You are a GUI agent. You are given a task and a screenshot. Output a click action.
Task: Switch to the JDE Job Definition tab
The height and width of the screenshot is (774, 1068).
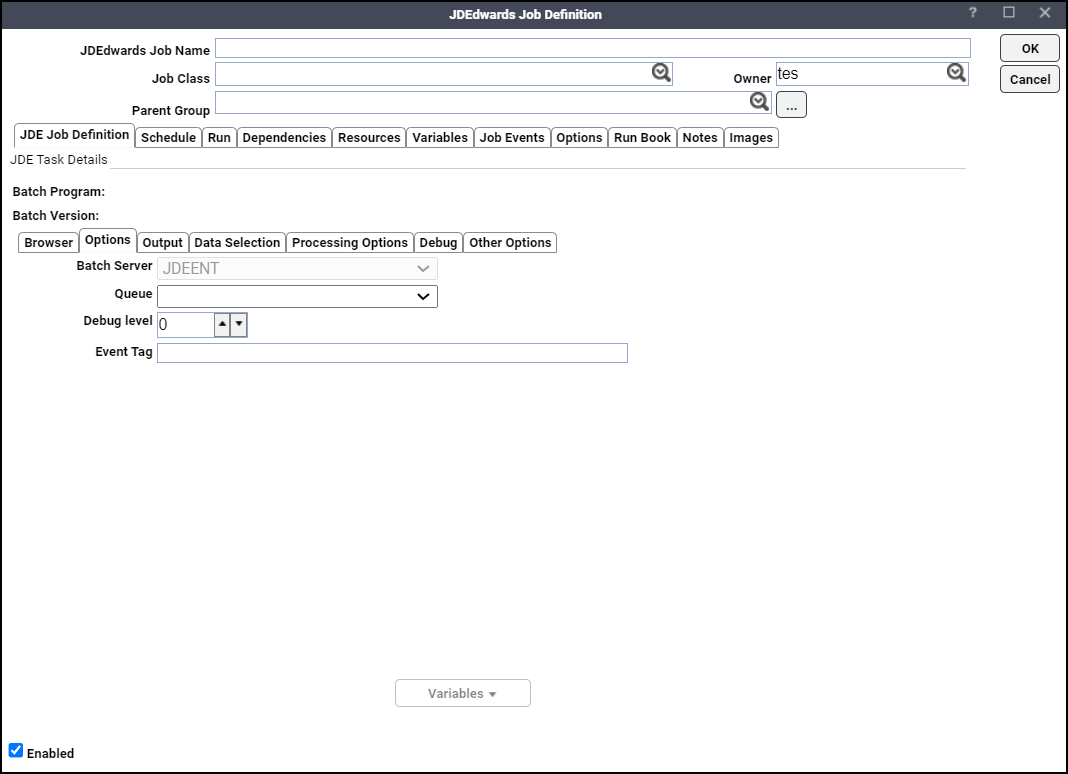74,135
